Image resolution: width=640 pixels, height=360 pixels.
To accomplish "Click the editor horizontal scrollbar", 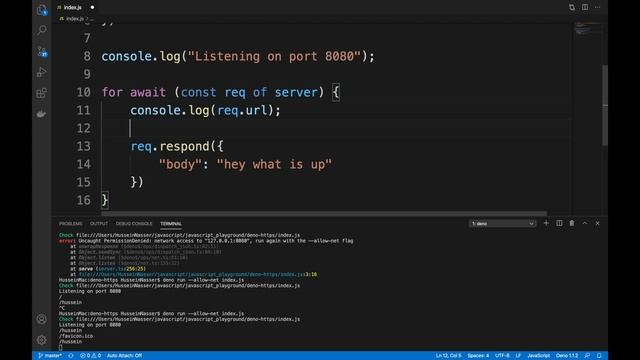I will coord(324,213).
